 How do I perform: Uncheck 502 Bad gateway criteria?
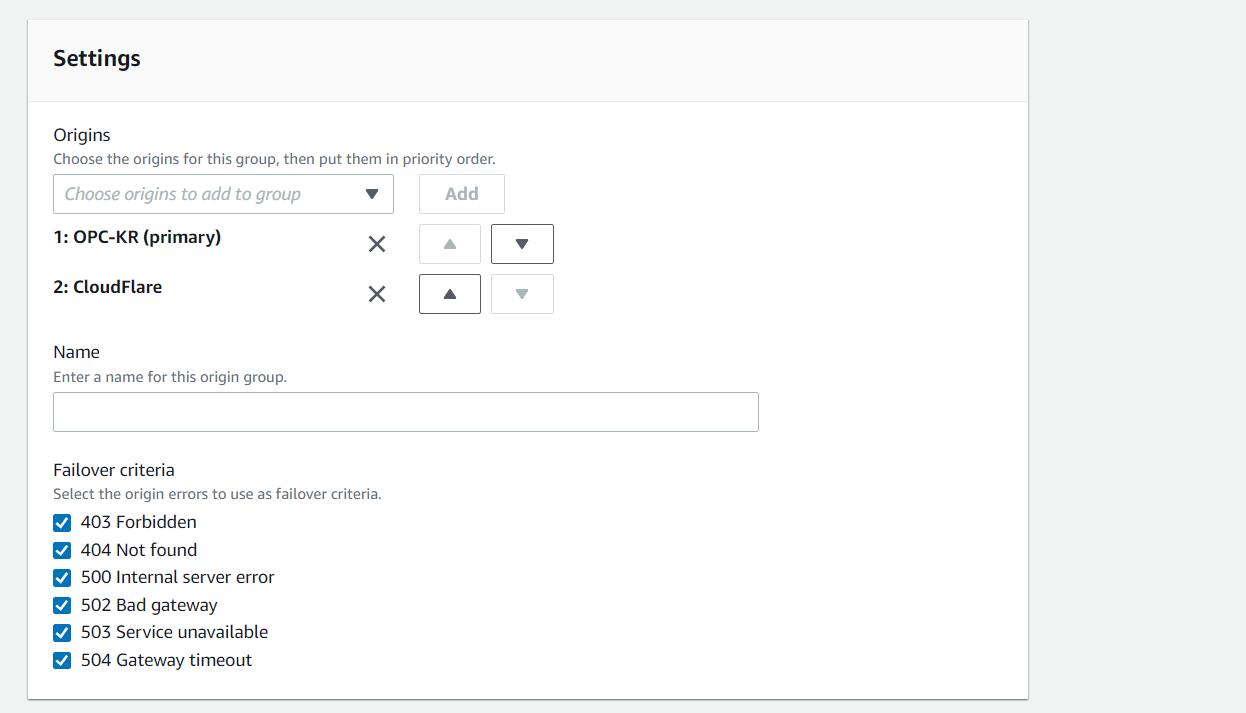(x=62, y=605)
